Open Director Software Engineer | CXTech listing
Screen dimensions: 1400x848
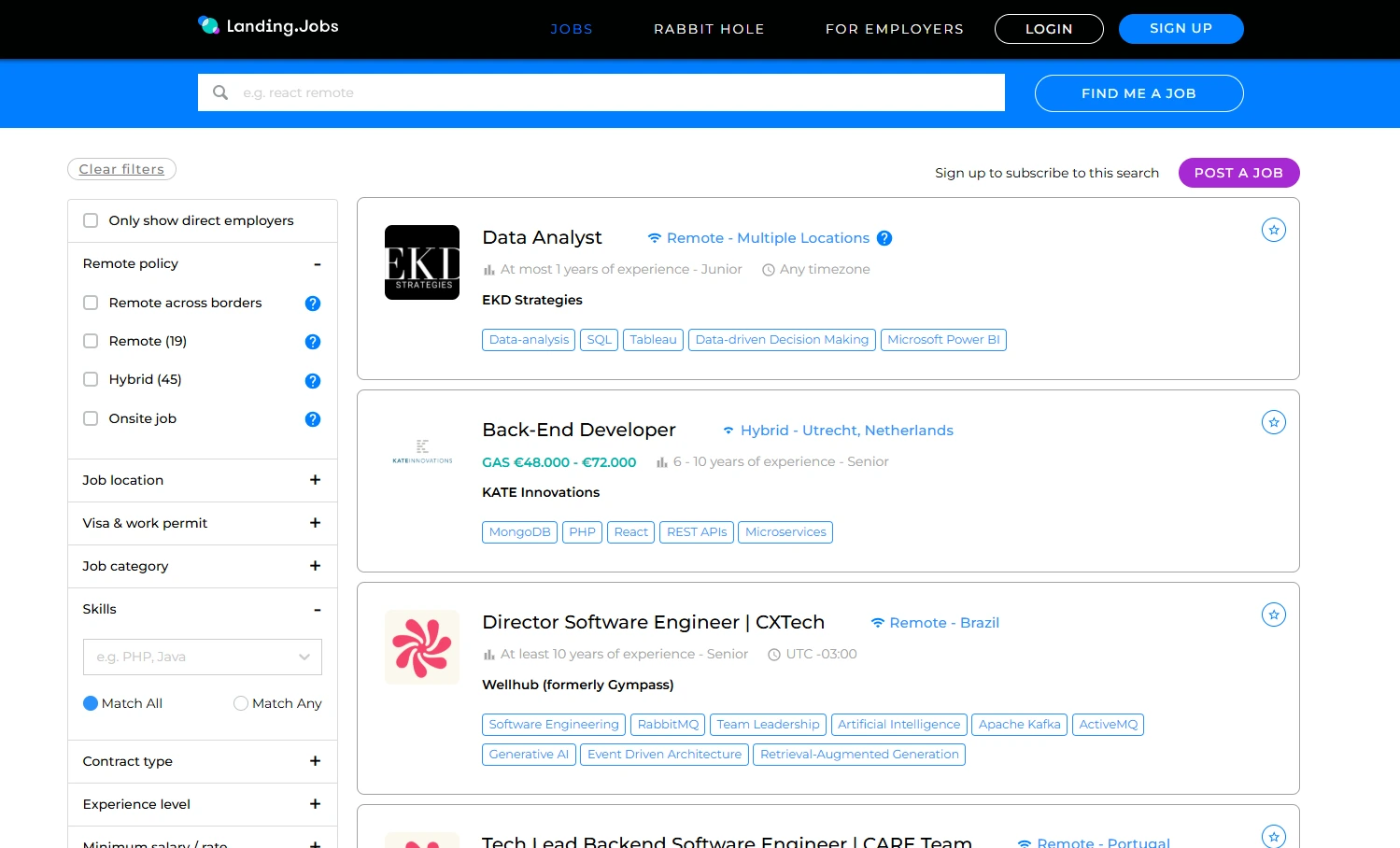[x=653, y=622]
